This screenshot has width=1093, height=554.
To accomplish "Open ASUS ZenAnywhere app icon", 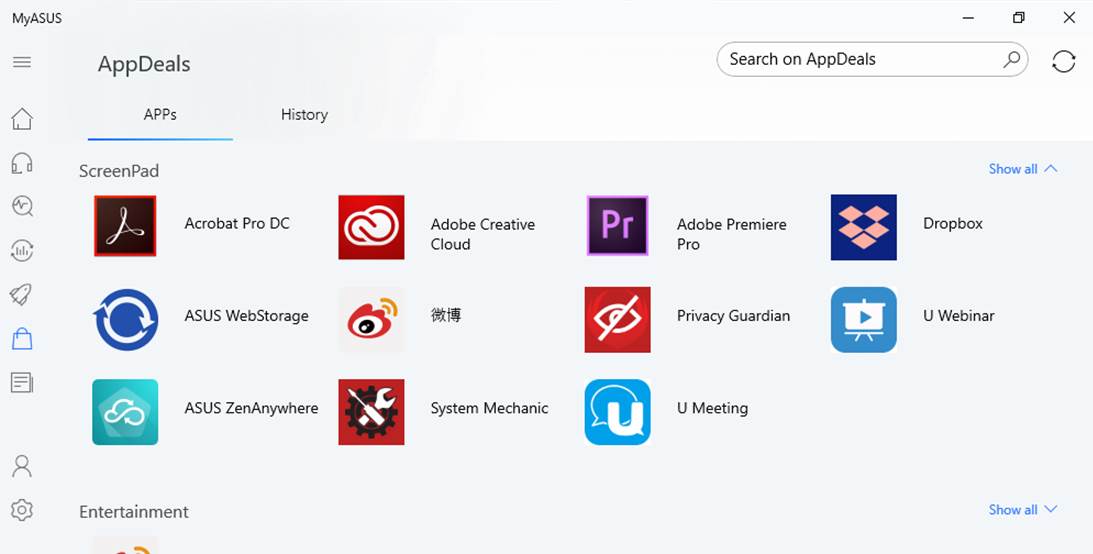I will tap(125, 412).
